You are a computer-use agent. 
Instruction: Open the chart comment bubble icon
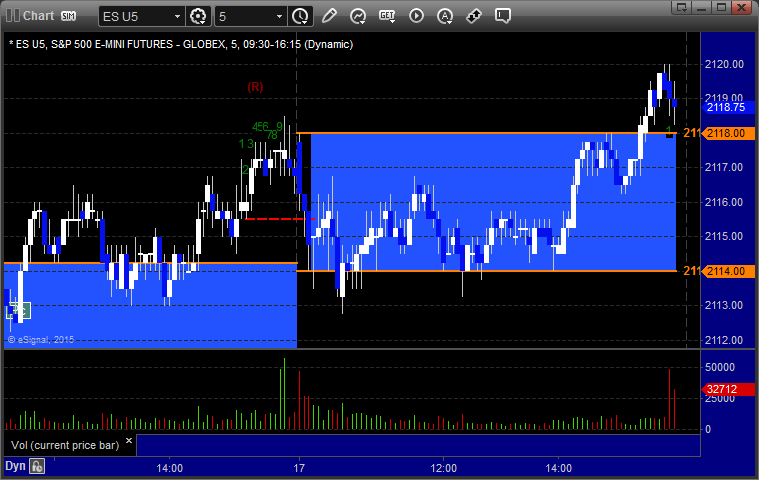[503, 16]
